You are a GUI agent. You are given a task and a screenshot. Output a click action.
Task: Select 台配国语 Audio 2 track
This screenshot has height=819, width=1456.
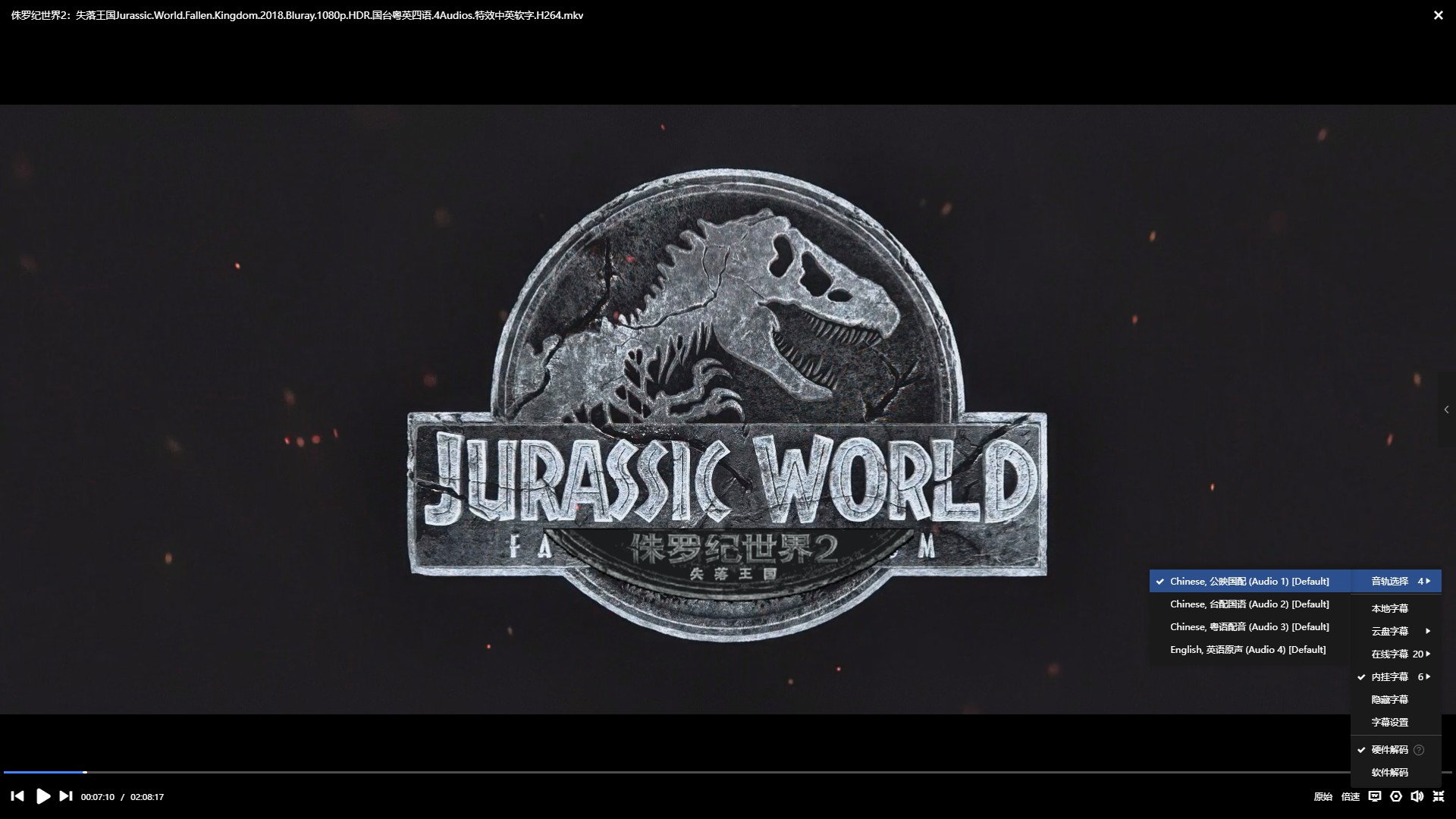coord(1249,604)
